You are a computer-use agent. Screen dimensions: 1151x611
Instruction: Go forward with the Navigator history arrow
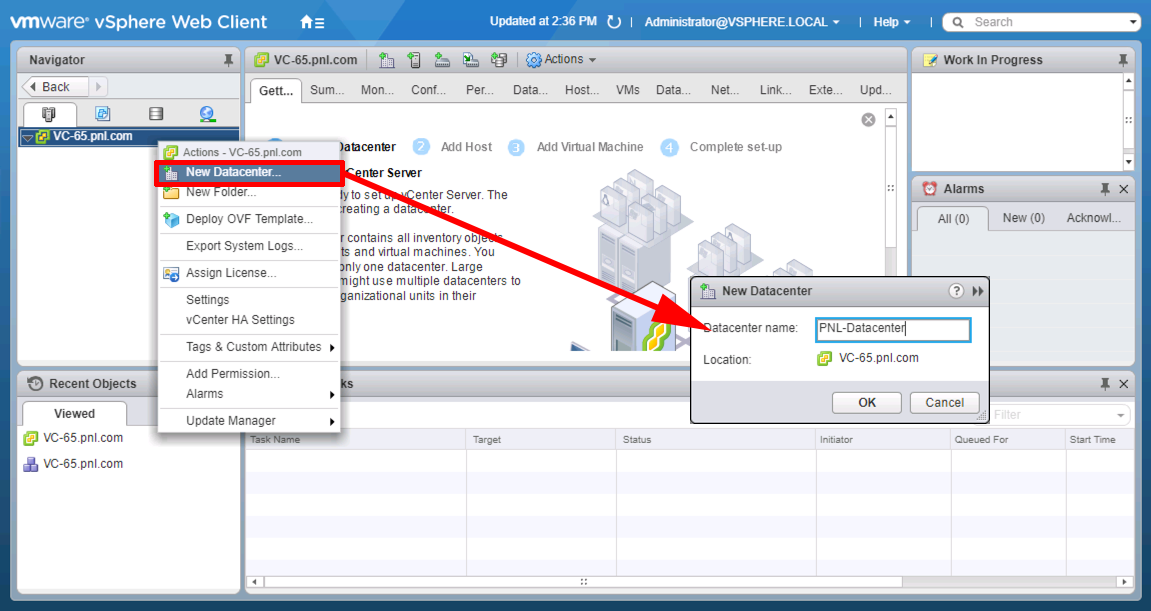pos(98,87)
